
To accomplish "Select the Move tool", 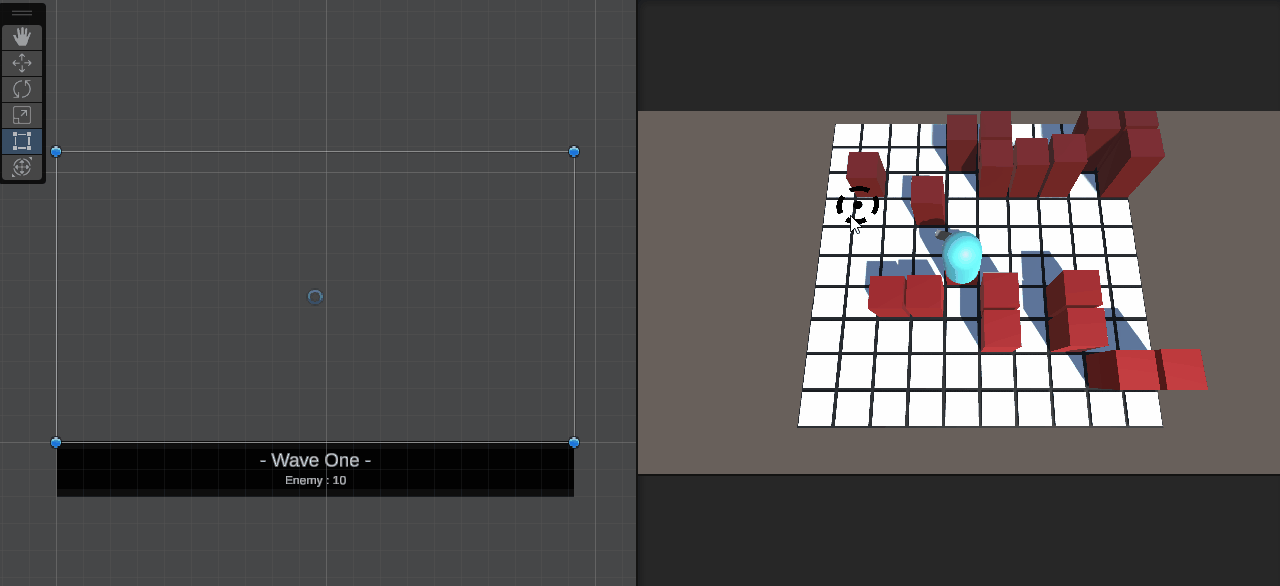I will coord(22,63).
